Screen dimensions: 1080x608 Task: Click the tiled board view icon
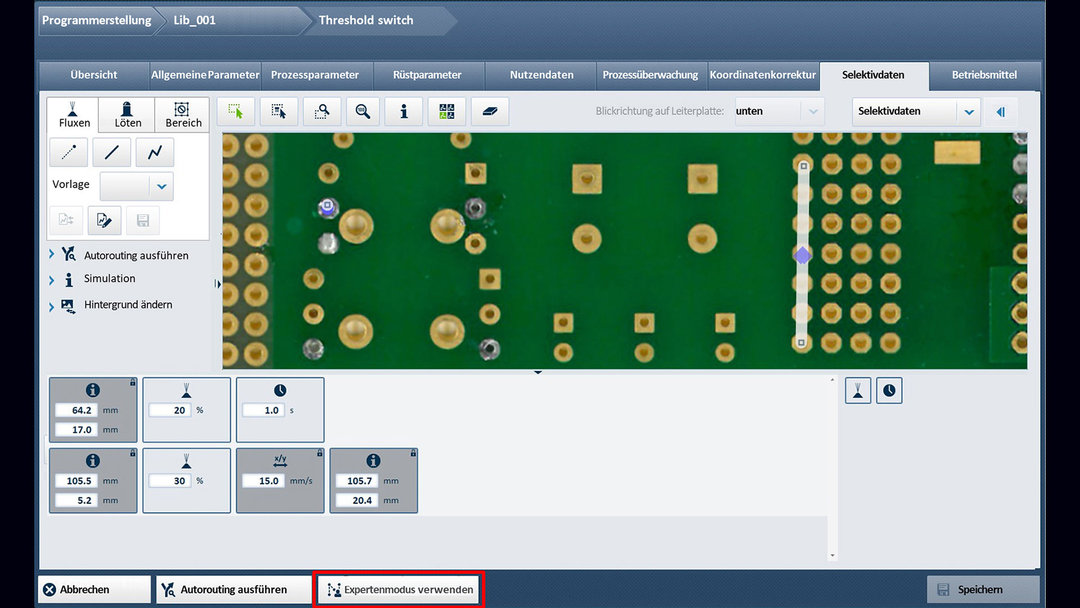coord(445,111)
